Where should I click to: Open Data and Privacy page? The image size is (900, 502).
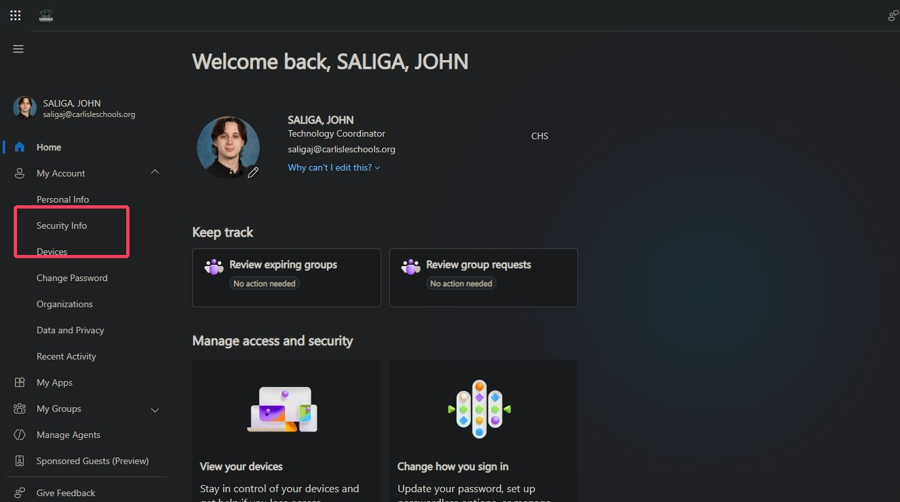[70, 330]
